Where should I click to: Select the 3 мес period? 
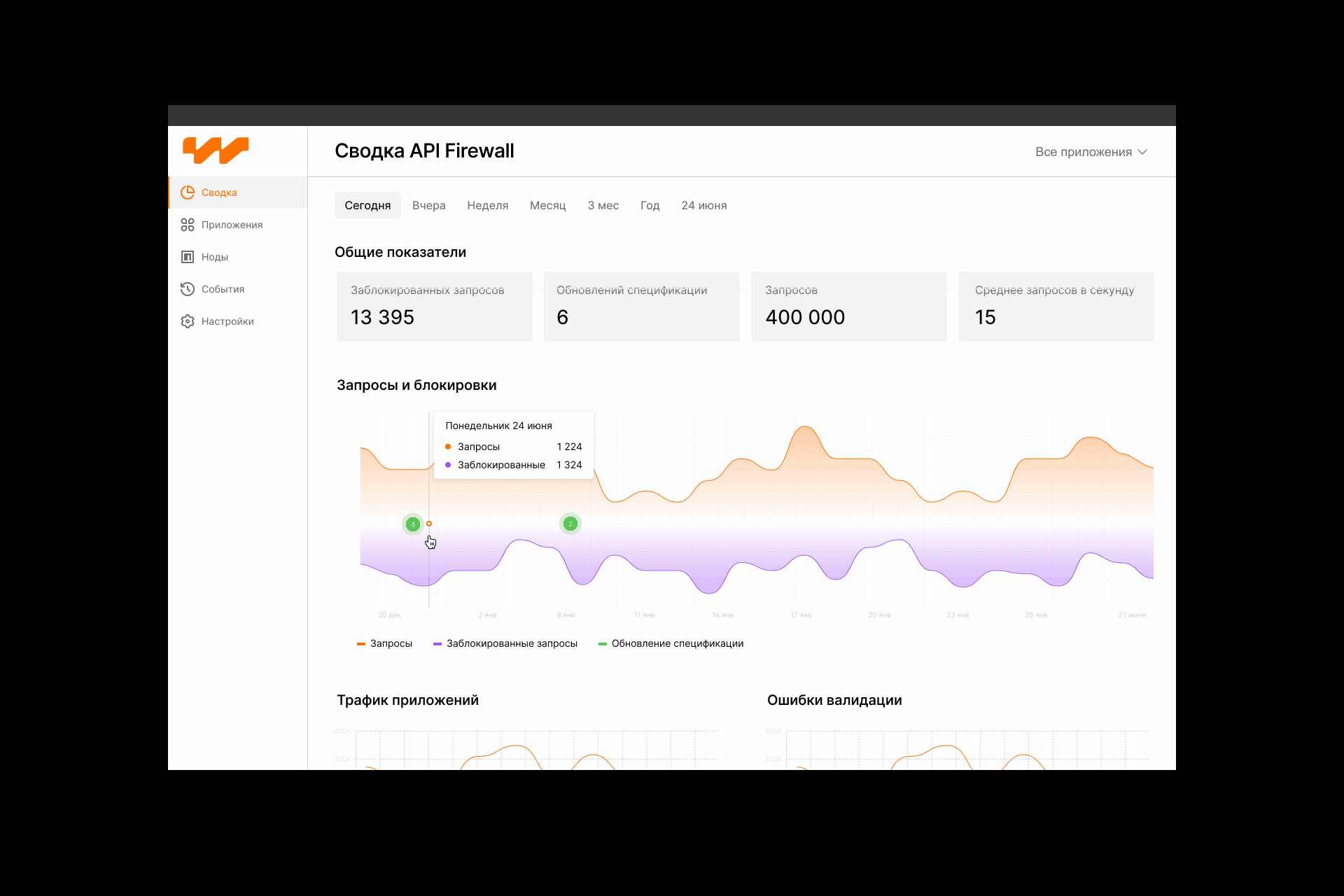pos(603,205)
